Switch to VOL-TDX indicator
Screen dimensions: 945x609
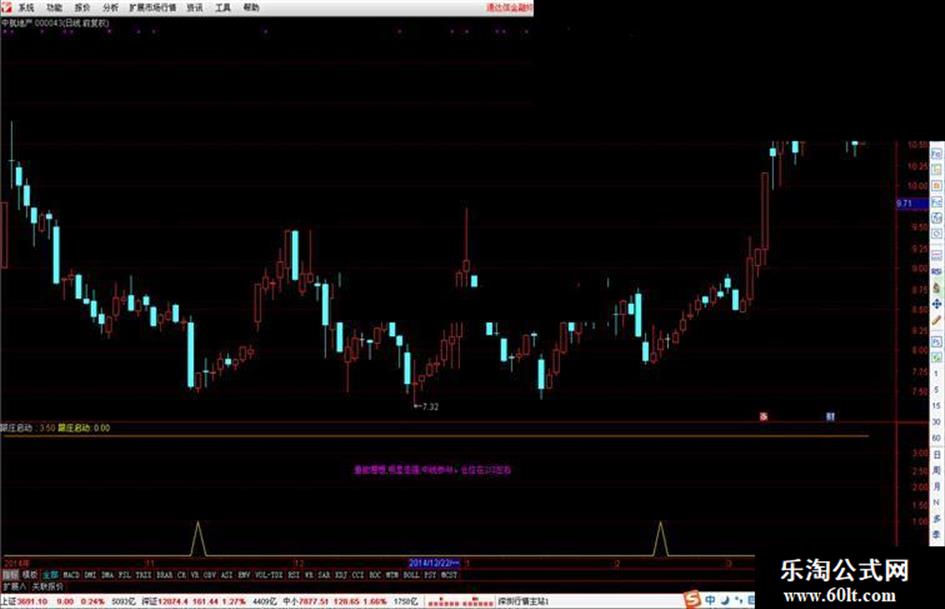269,575
